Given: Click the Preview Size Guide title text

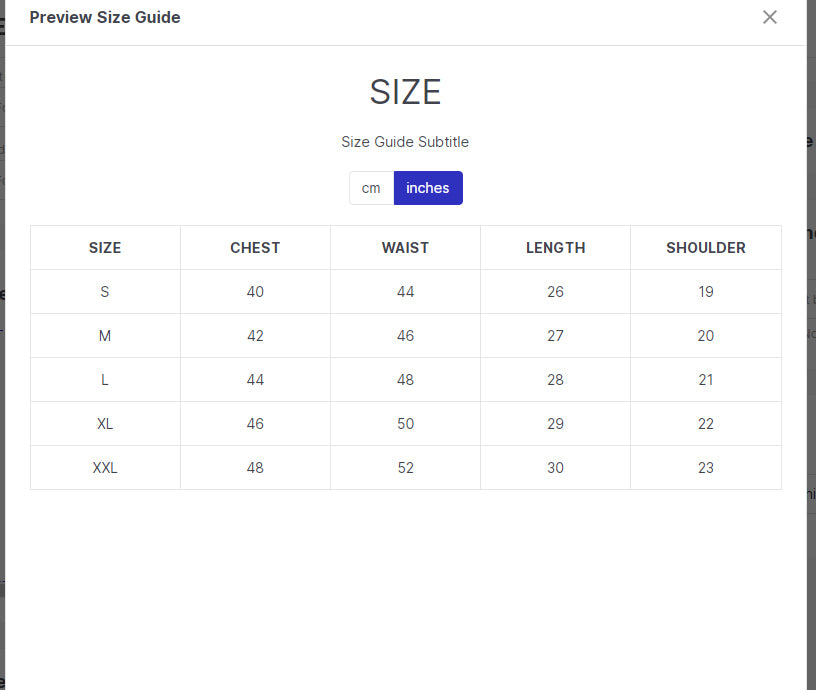Looking at the screenshot, I should [105, 17].
